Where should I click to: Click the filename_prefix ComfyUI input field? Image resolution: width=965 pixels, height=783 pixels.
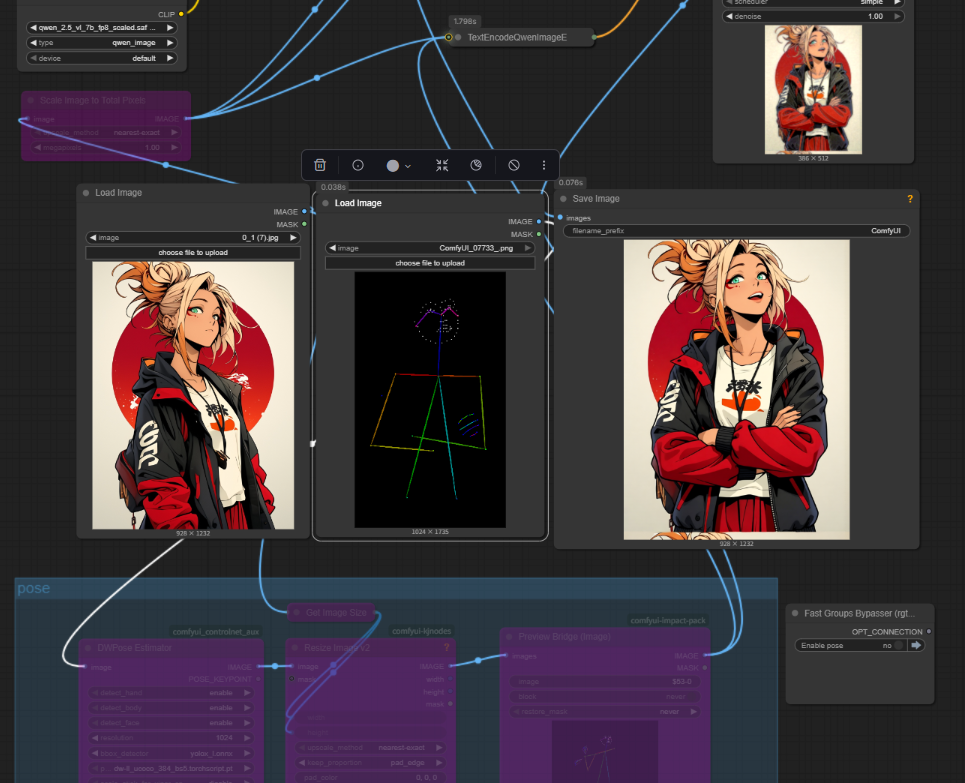pos(736,231)
